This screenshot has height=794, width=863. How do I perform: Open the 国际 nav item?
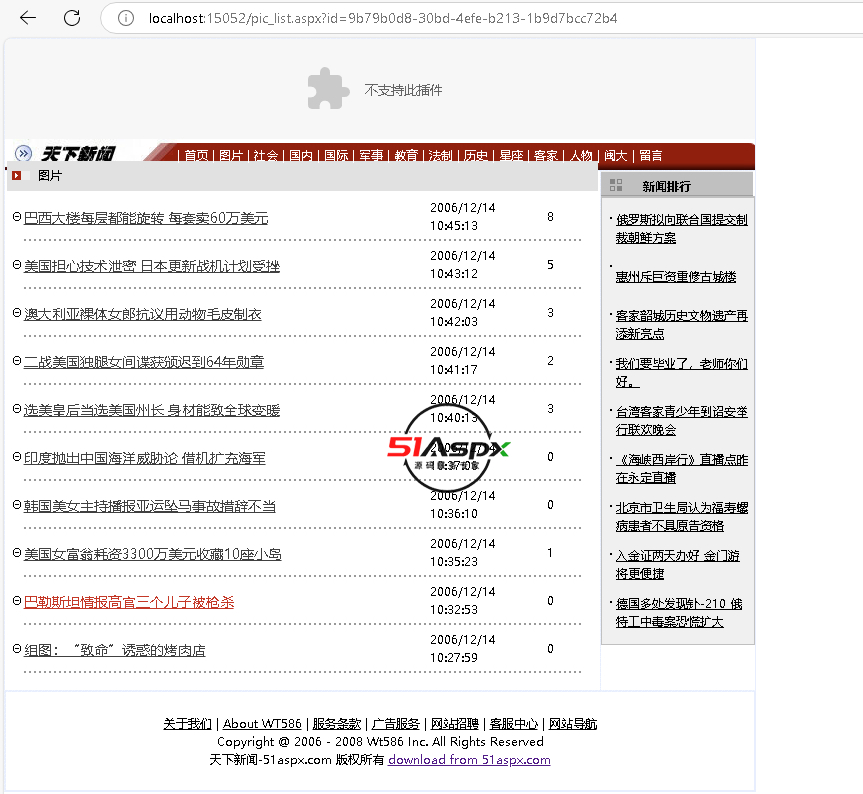point(336,156)
